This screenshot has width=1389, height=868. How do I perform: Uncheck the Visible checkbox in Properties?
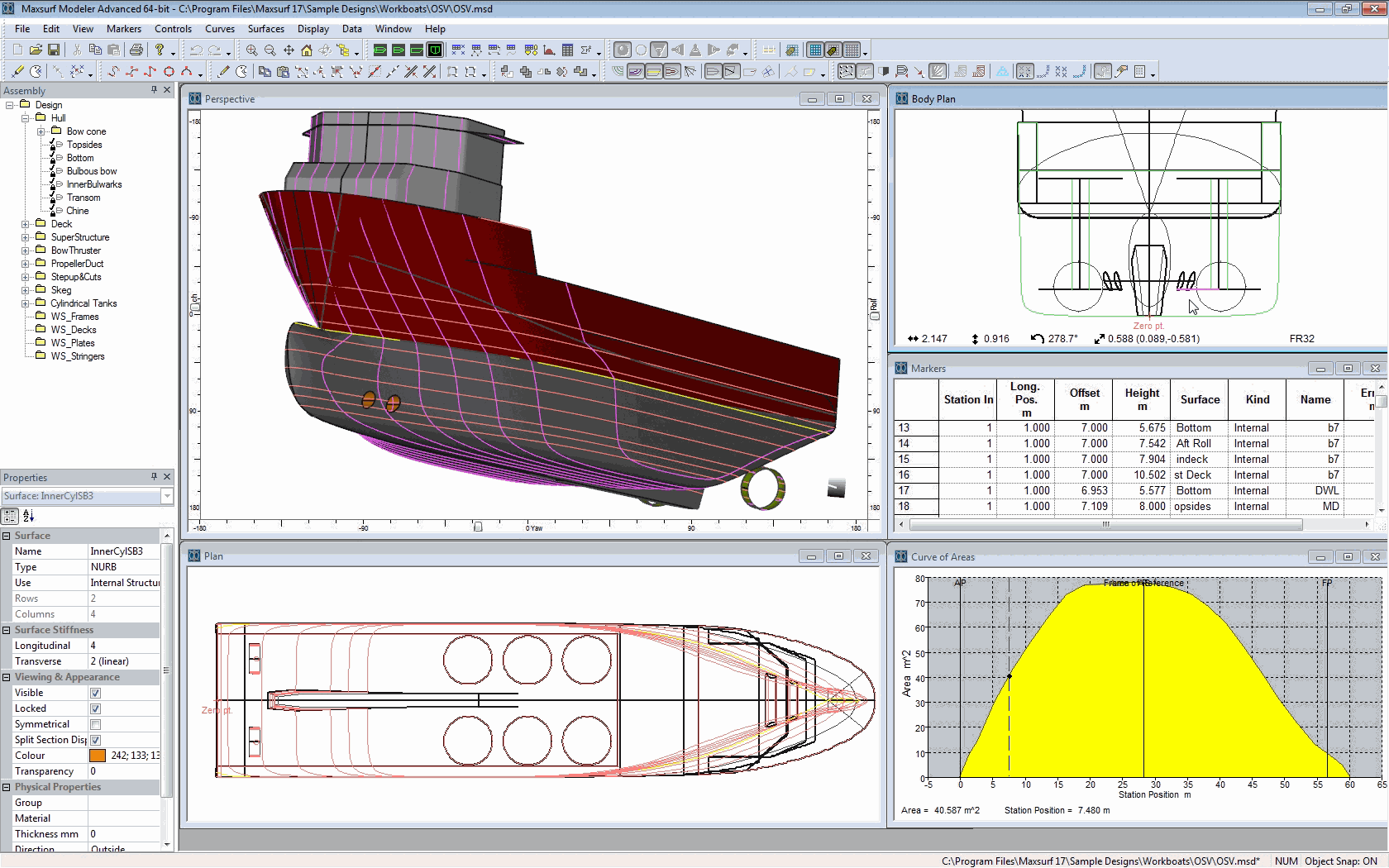pos(96,693)
